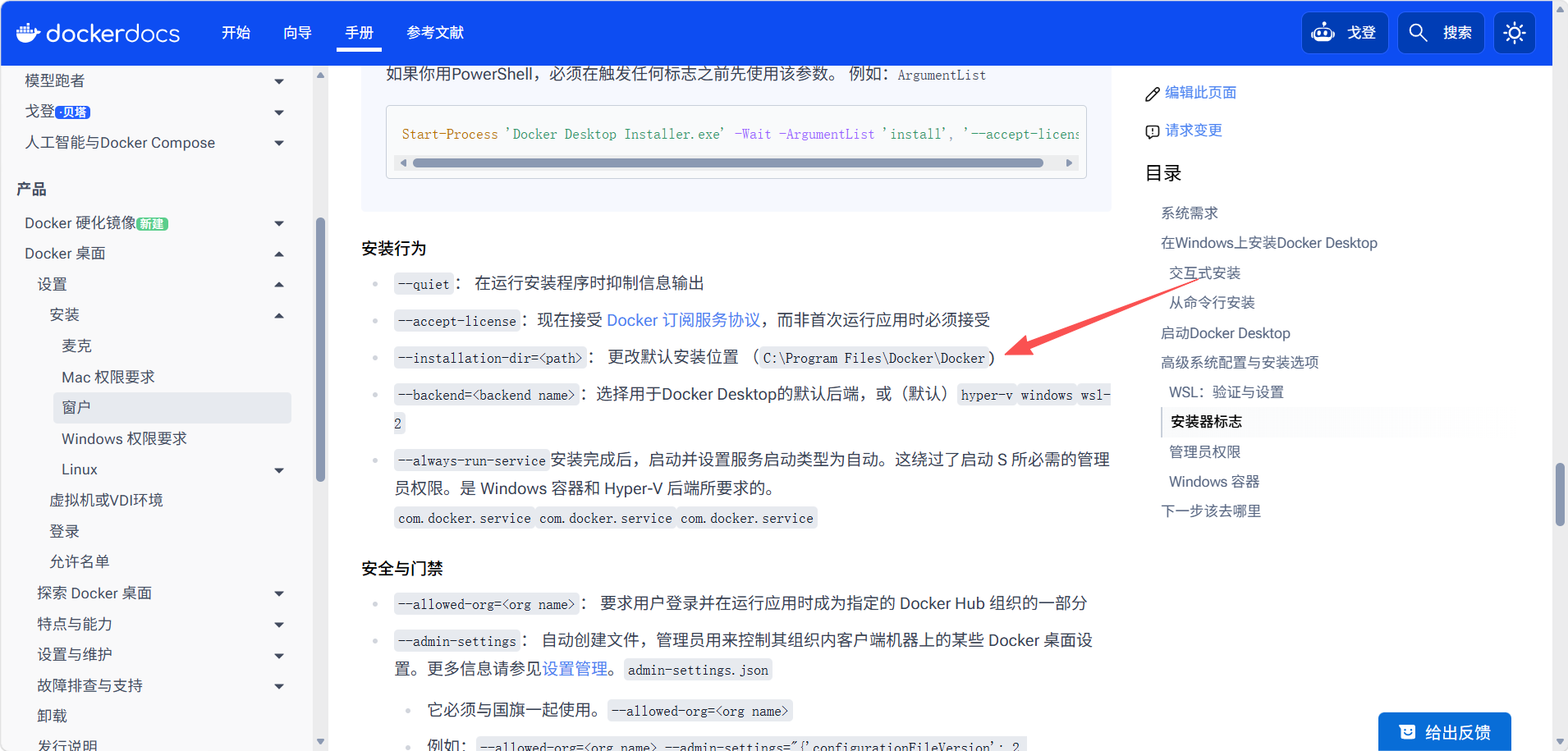This screenshot has height=751, width=1568.
Task: Jump to 安装器标志 section
Action: tap(1206, 422)
